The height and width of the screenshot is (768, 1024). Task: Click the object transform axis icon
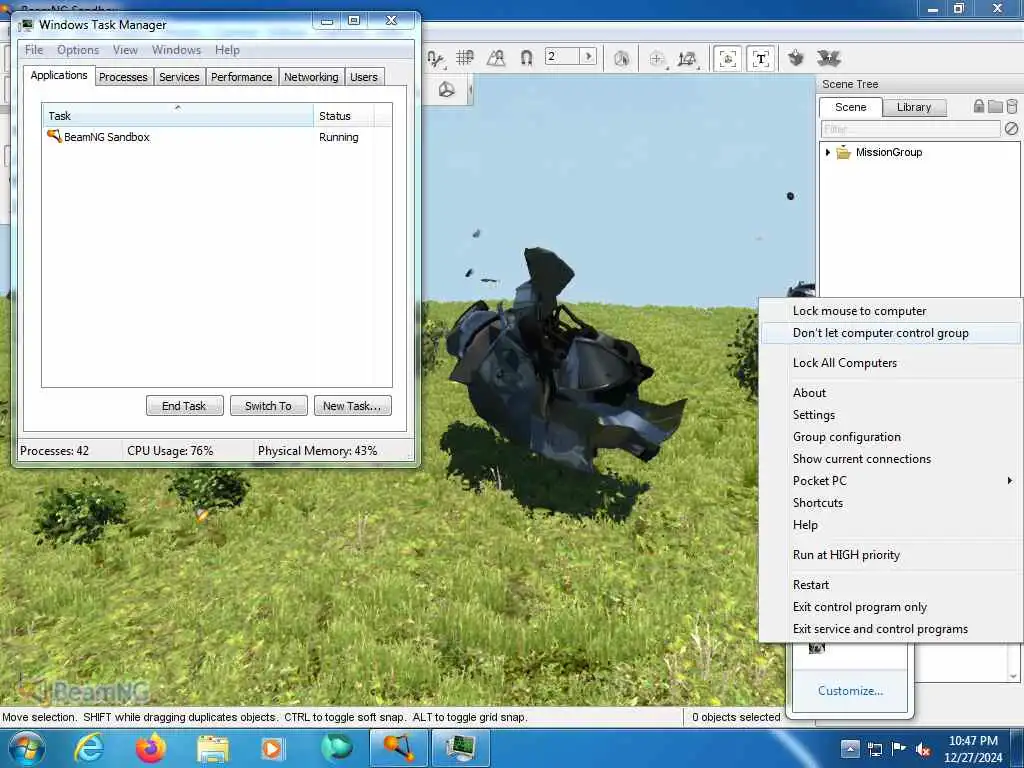pyautogui.click(x=687, y=59)
